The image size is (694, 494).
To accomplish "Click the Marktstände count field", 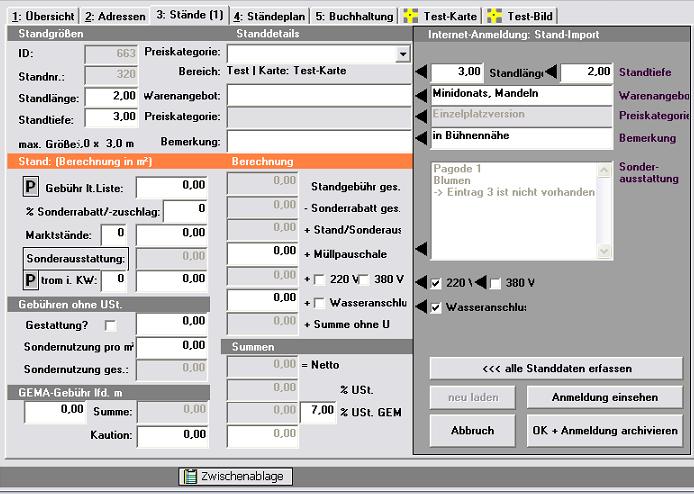I will [114, 235].
